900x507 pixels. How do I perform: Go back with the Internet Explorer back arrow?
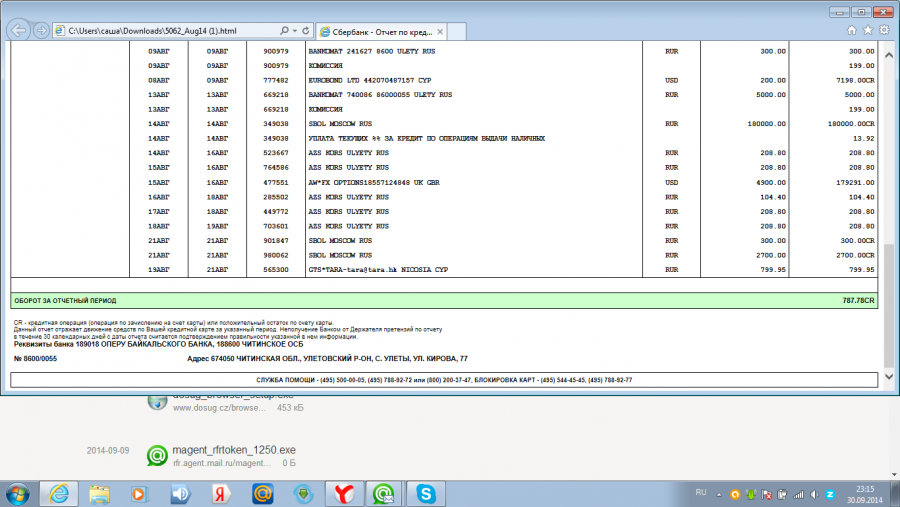pyautogui.click(x=18, y=30)
